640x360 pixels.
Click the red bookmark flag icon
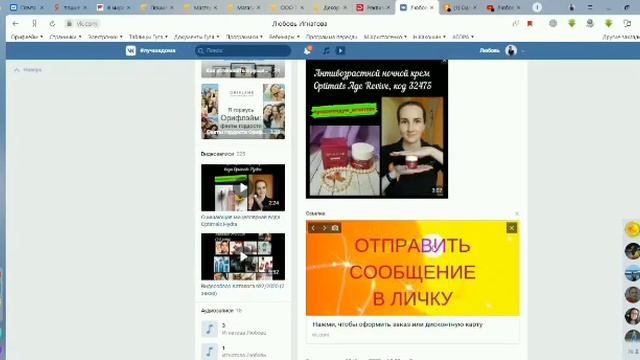(530, 24)
